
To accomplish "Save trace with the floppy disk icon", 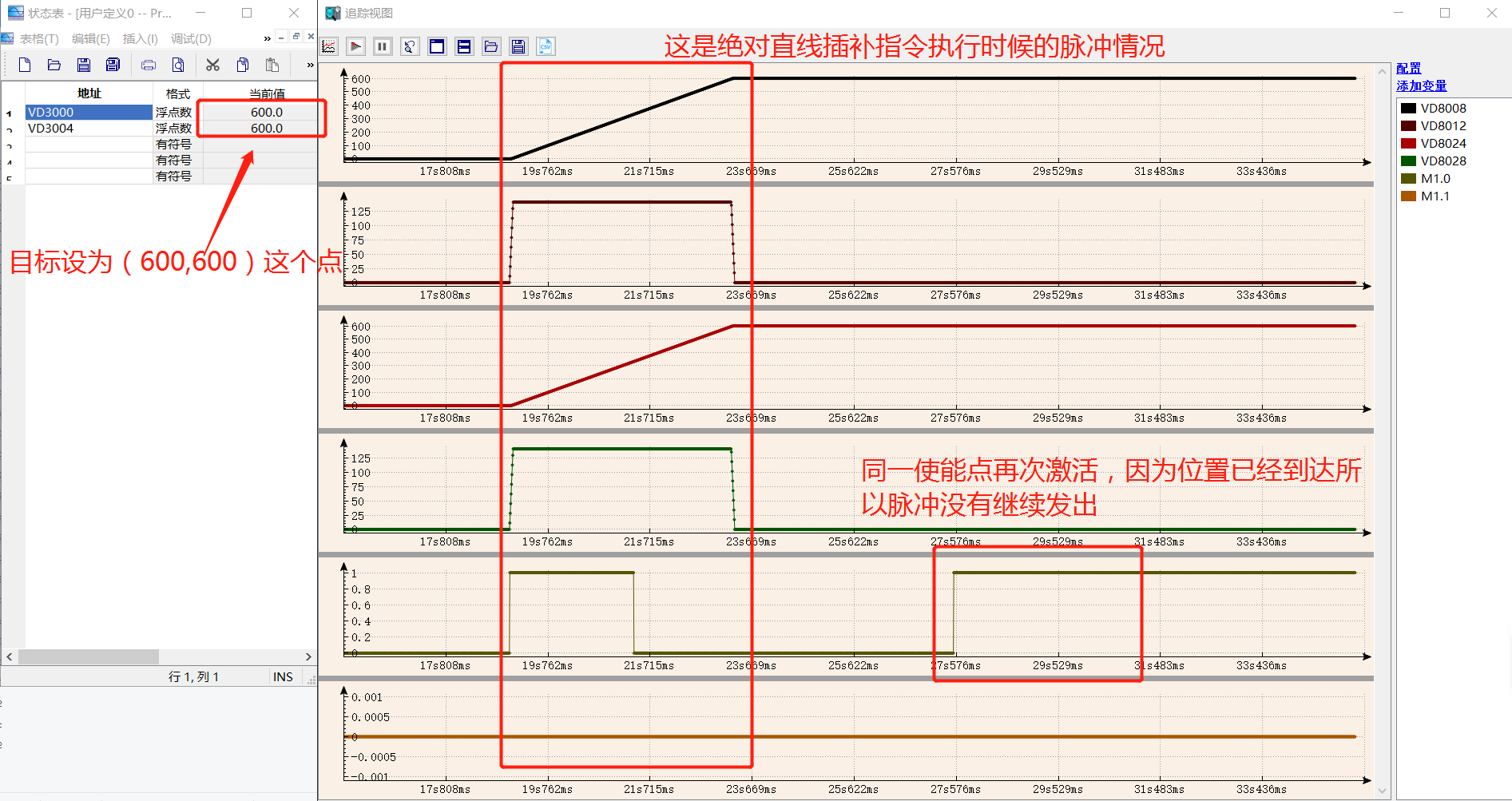I will coord(518,46).
